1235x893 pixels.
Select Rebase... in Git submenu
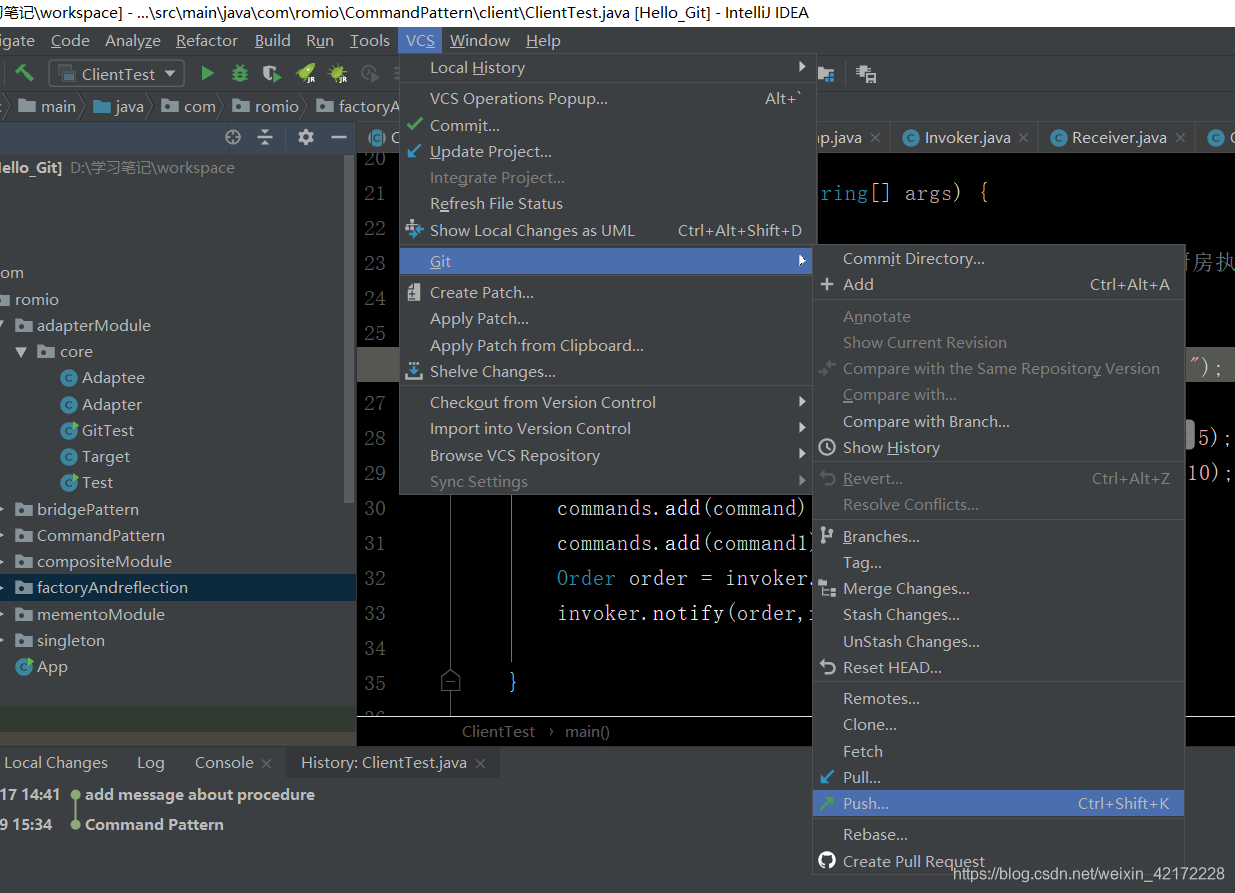(998, 834)
